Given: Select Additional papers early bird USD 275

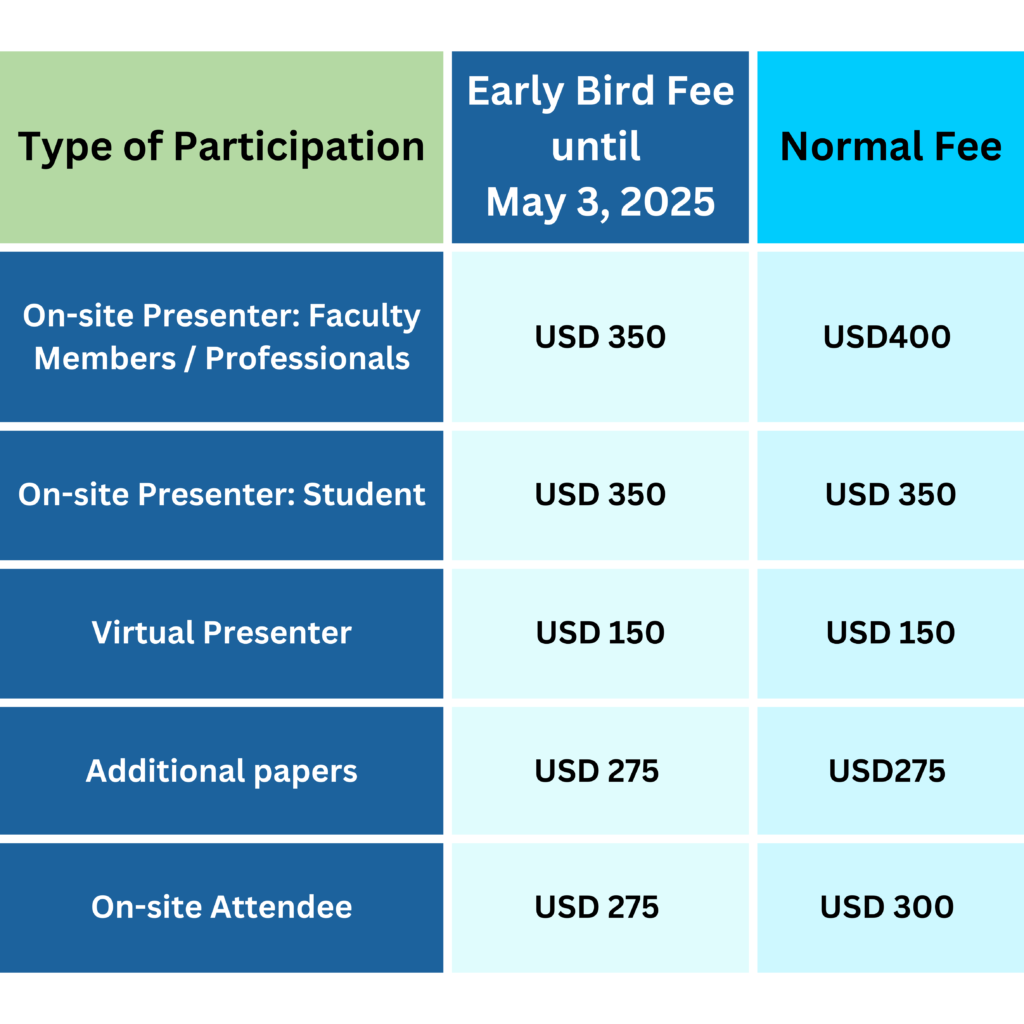Looking at the screenshot, I should (600, 771).
